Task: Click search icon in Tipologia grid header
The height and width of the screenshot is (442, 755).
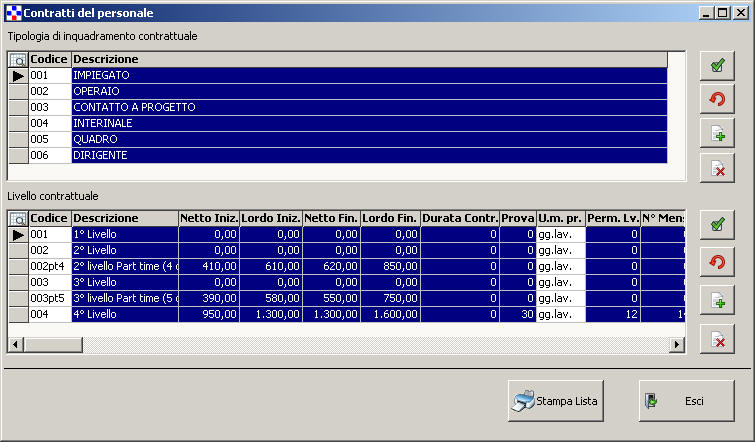Action: pyautogui.click(x=18, y=60)
